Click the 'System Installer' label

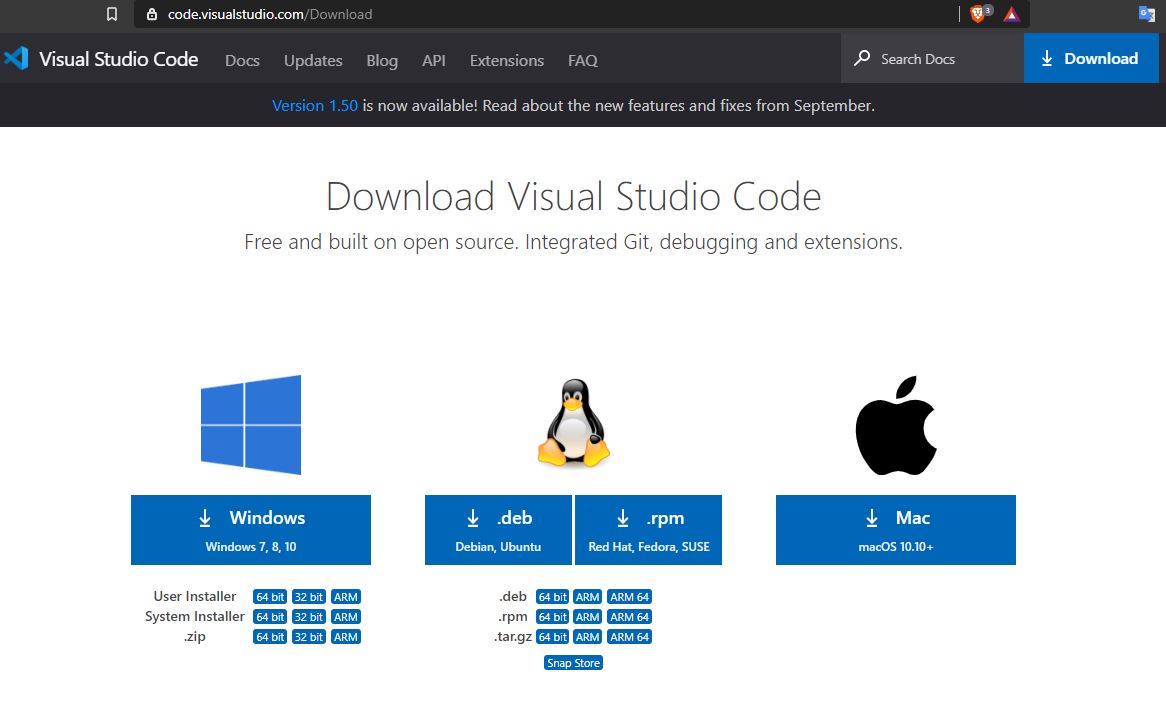[195, 616]
